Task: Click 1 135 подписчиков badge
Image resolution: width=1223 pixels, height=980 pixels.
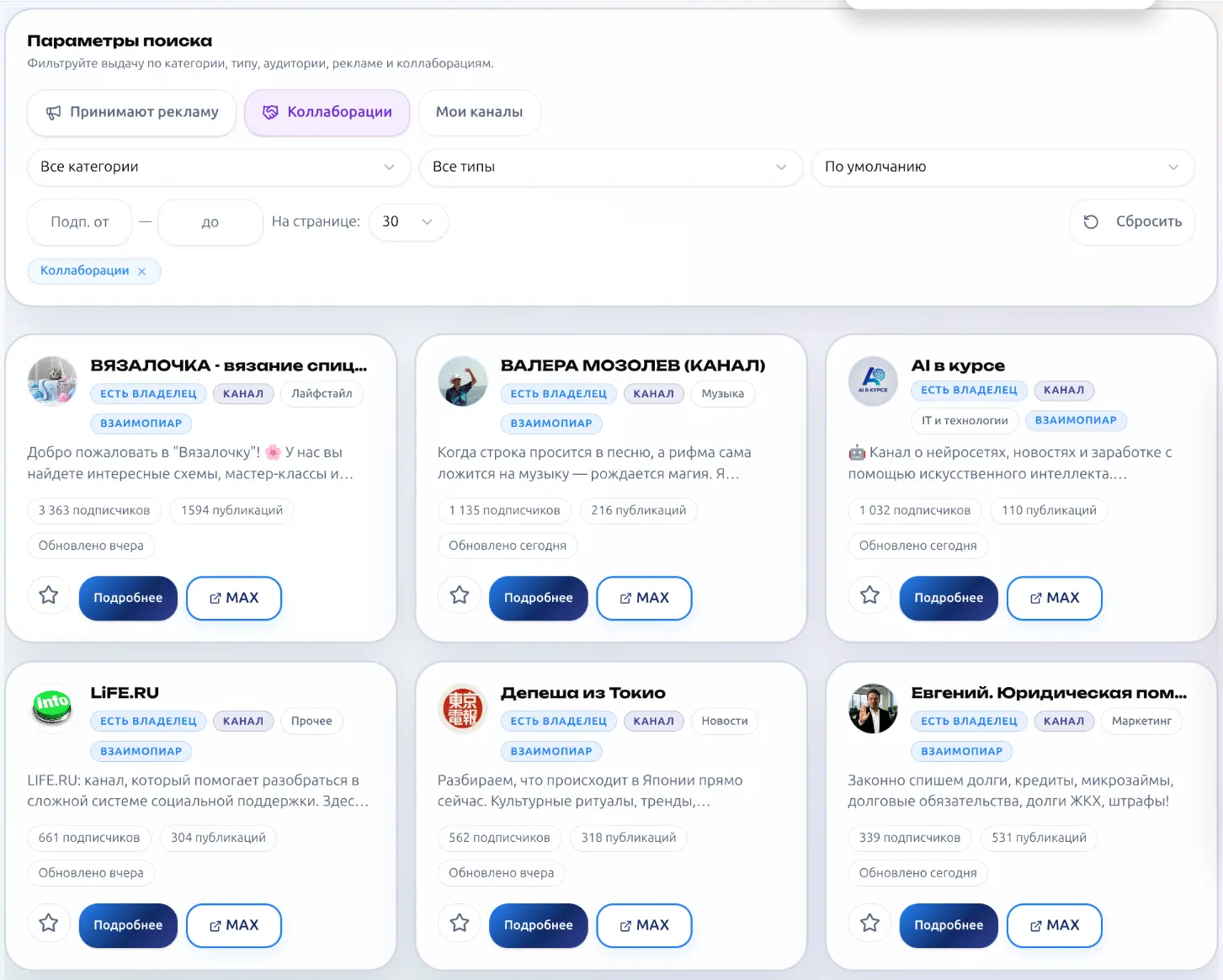Action: tap(504, 510)
